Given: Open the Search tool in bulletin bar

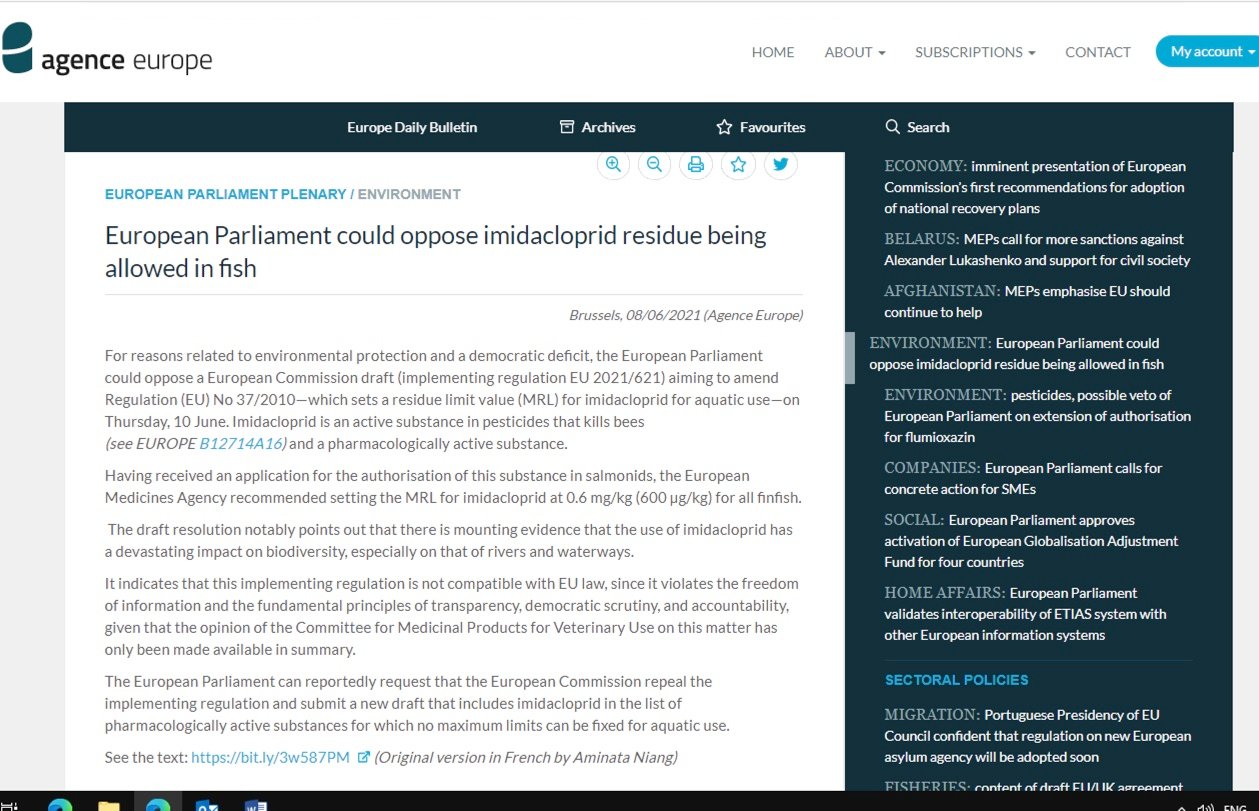Looking at the screenshot, I should [x=917, y=127].
